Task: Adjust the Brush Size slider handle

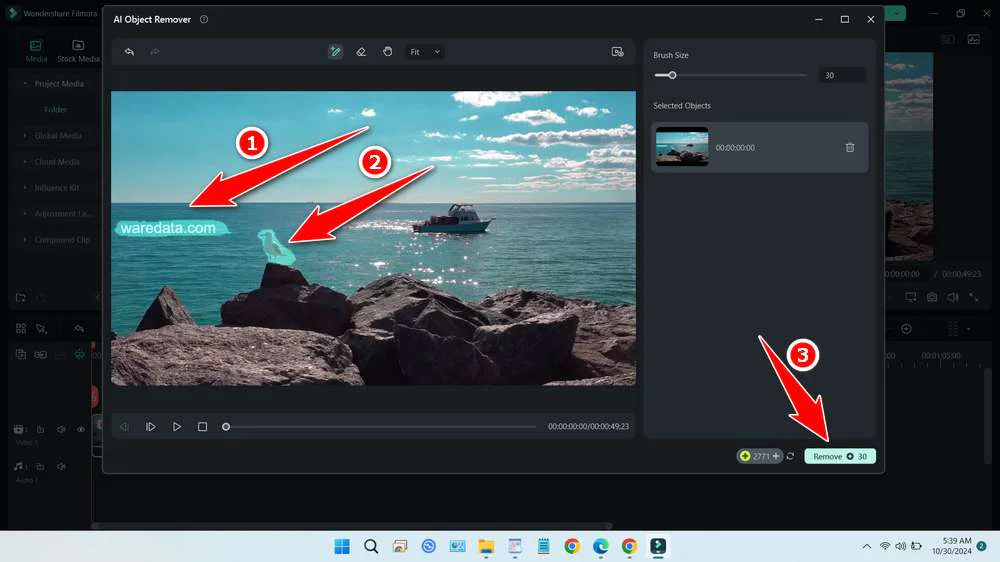Action: (672, 75)
